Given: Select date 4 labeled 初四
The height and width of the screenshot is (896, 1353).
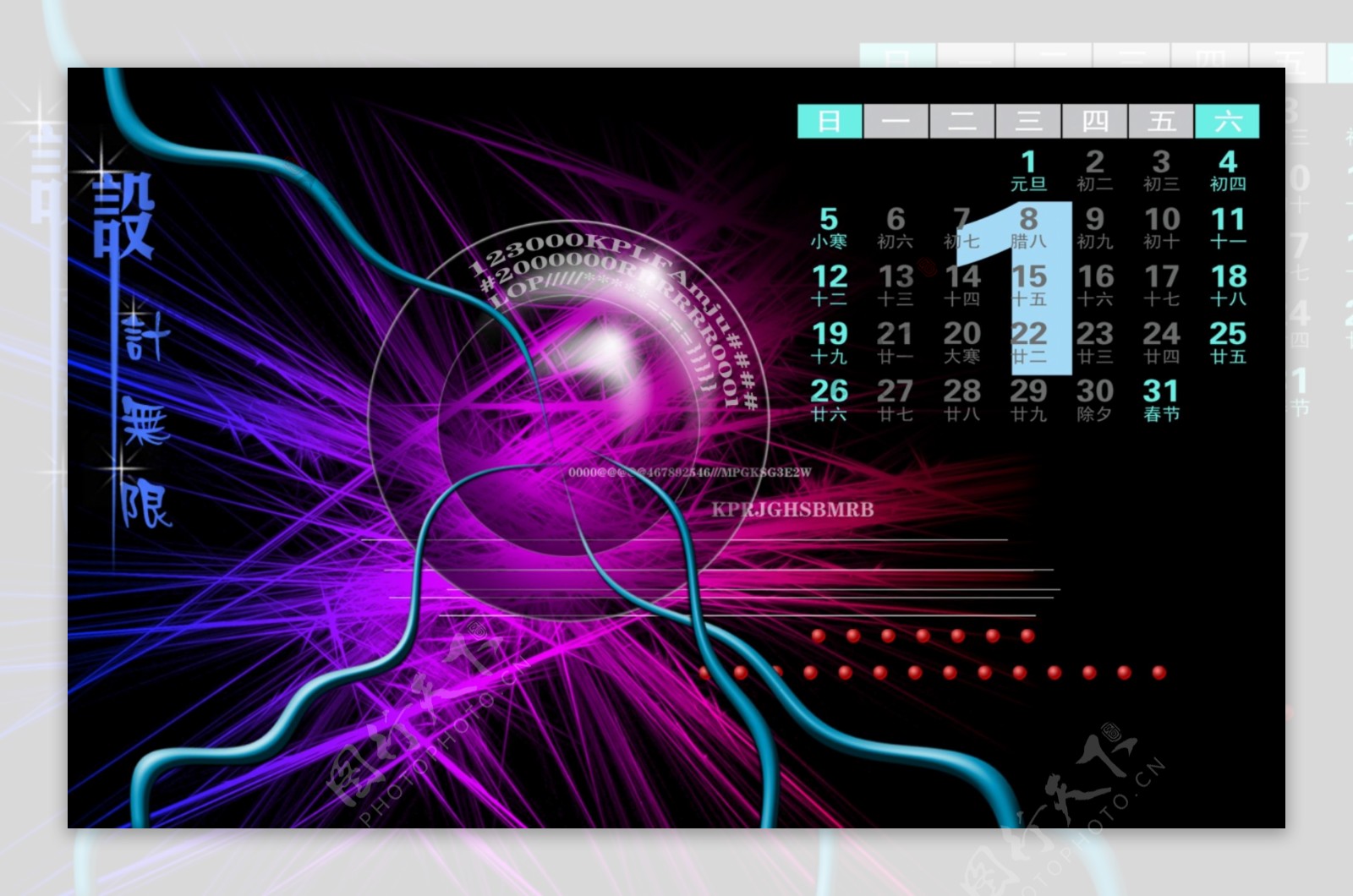Looking at the screenshot, I should click(1228, 170).
